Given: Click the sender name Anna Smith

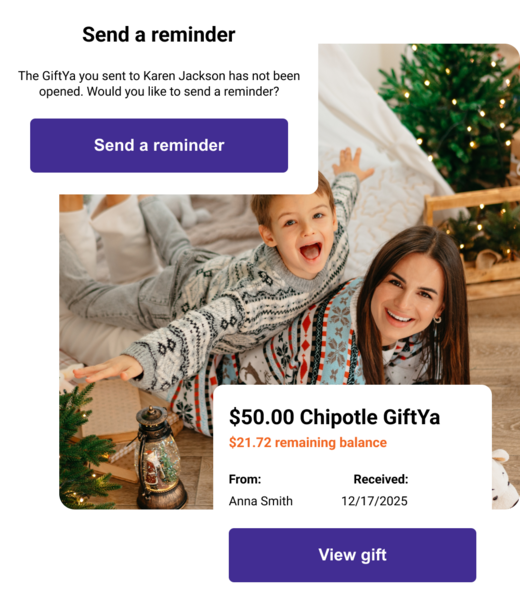Looking at the screenshot, I should [261, 501].
